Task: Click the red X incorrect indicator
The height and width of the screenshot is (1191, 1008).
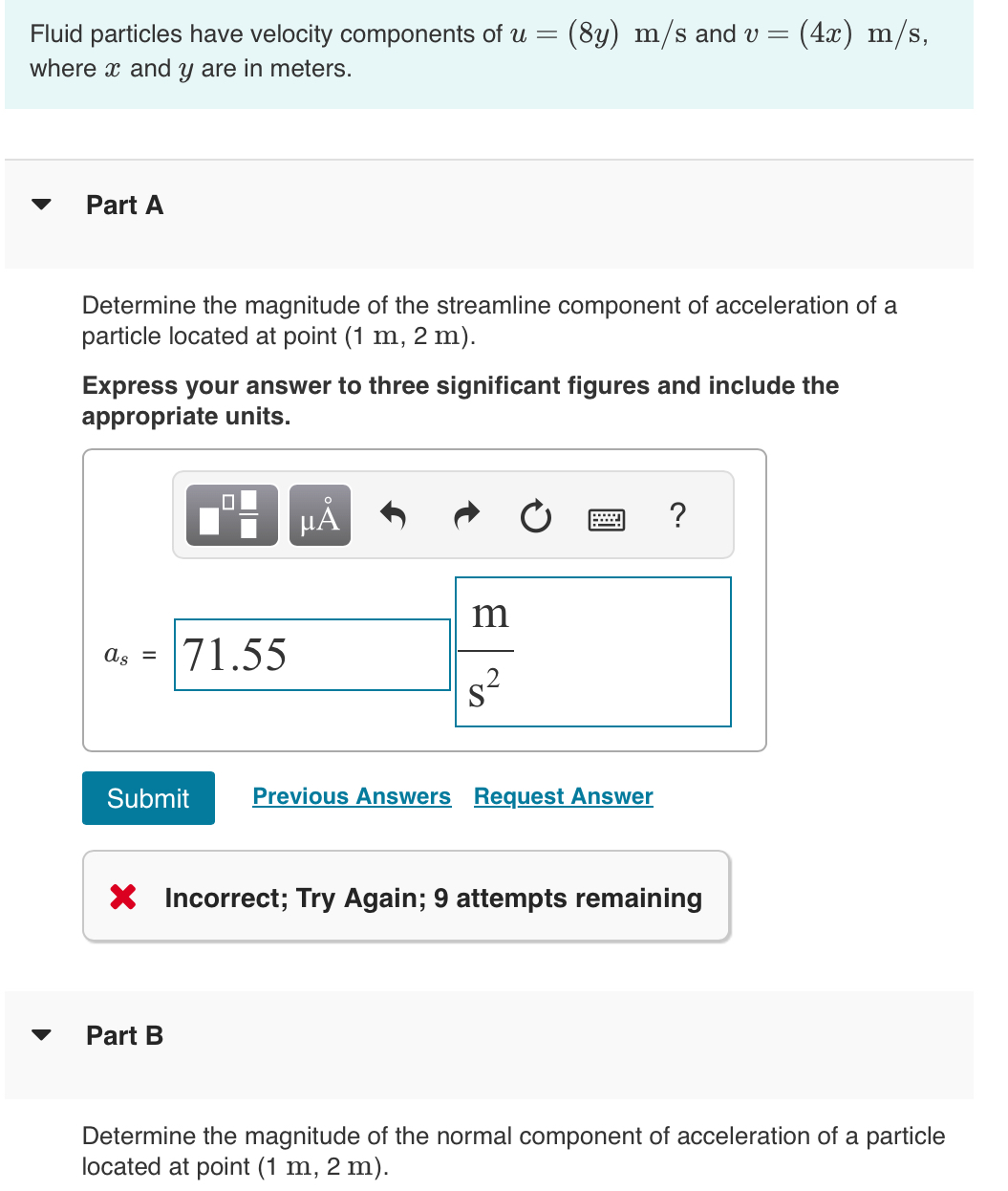Action: click(121, 897)
